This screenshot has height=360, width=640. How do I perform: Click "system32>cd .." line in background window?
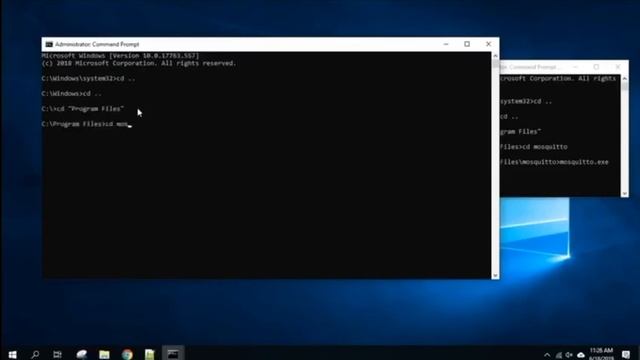[x=526, y=101]
